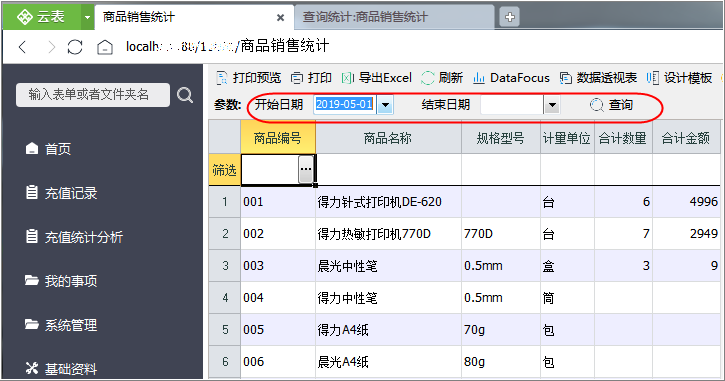Open the 开始日期 date dropdown arrow

point(385,105)
